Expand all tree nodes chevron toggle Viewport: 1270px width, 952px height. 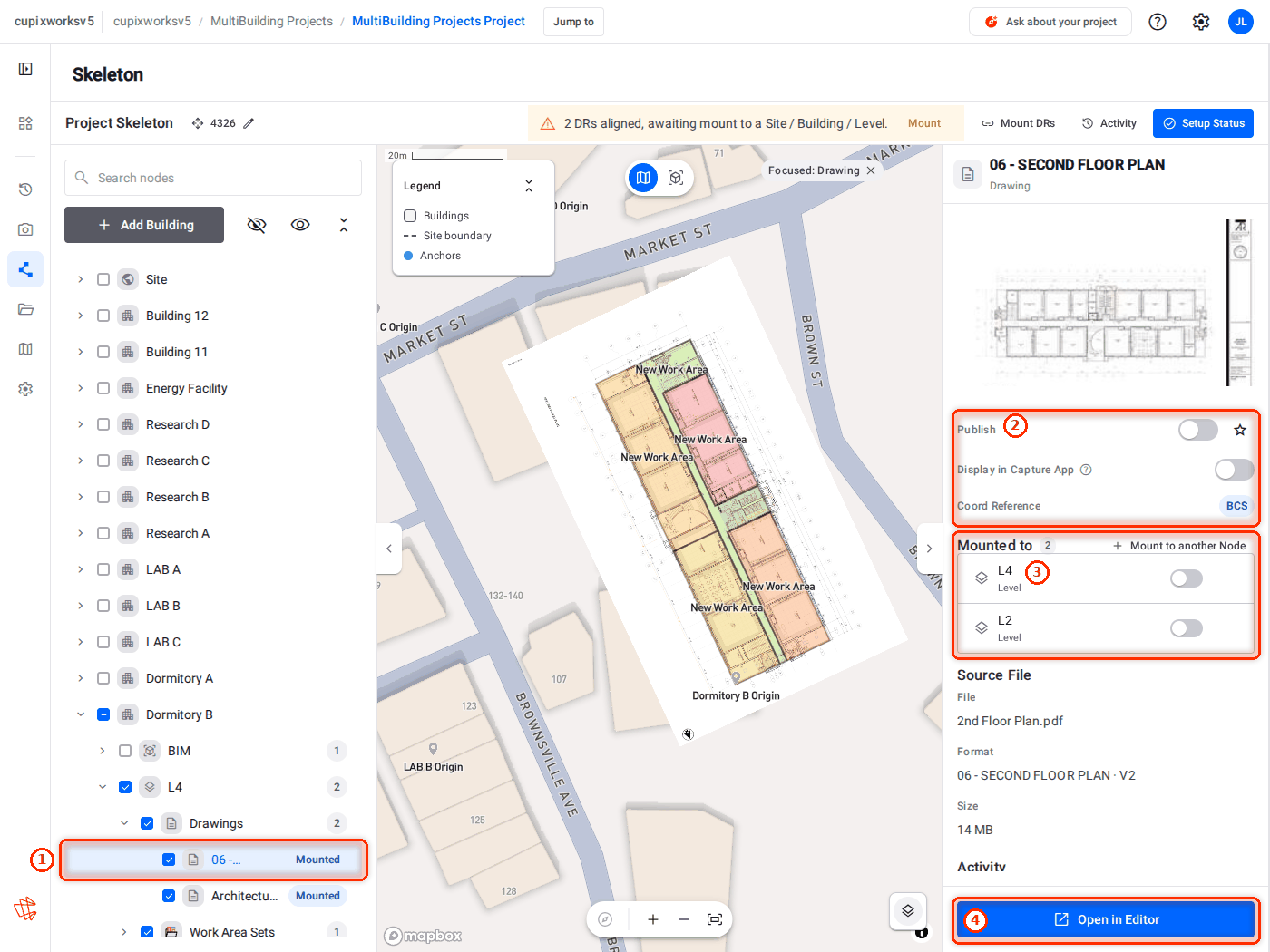[x=344, y=225]
